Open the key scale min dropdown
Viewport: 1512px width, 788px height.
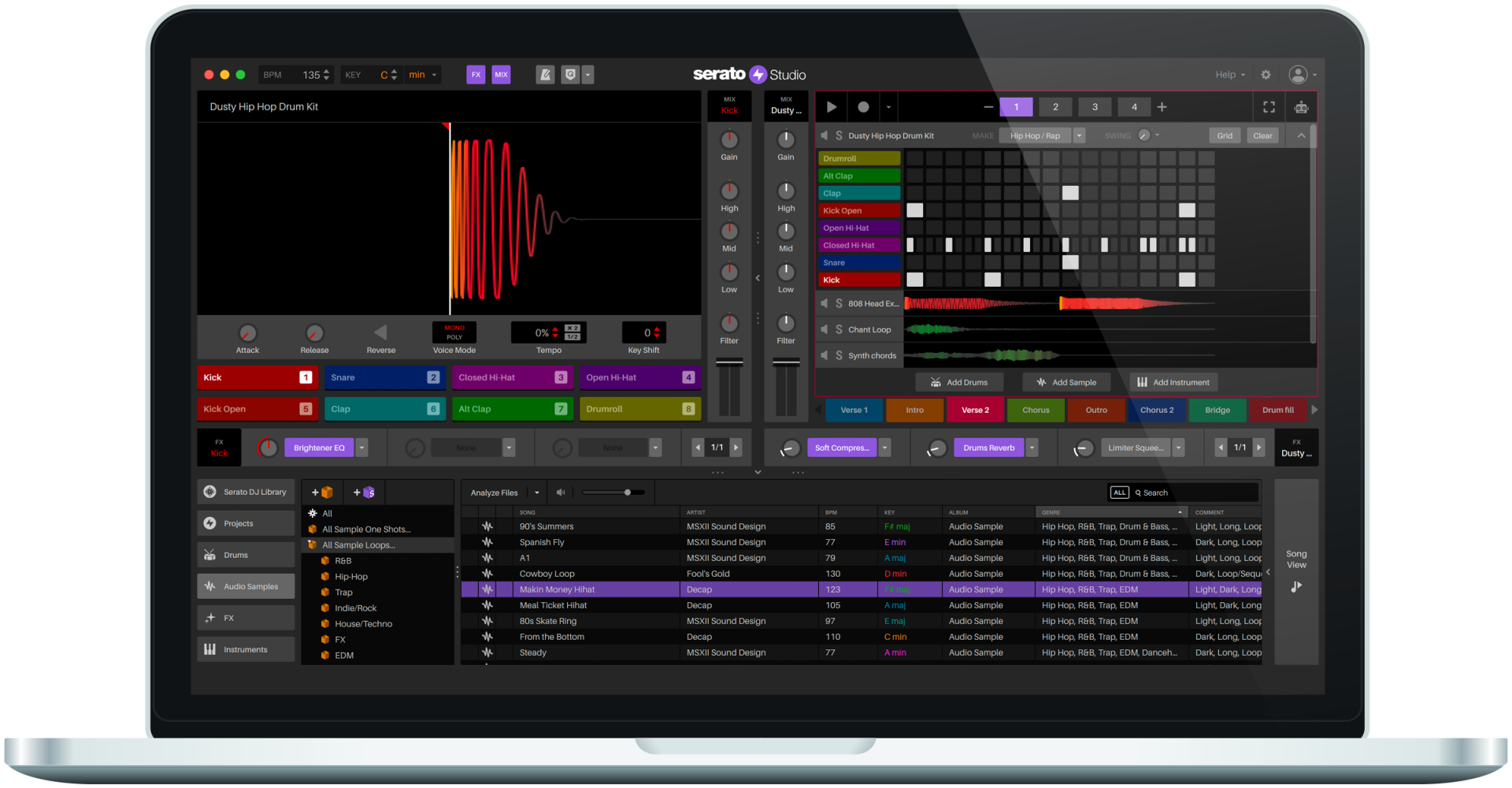[x=423, y=75]
